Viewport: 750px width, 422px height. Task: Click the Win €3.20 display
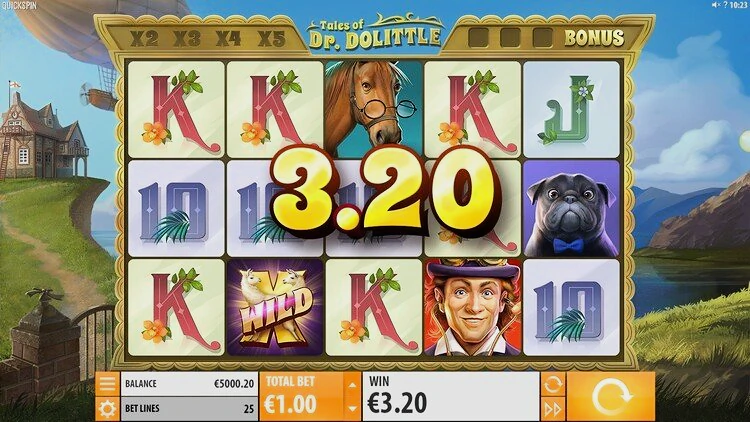pyautogui.click(x=451, y=397)
